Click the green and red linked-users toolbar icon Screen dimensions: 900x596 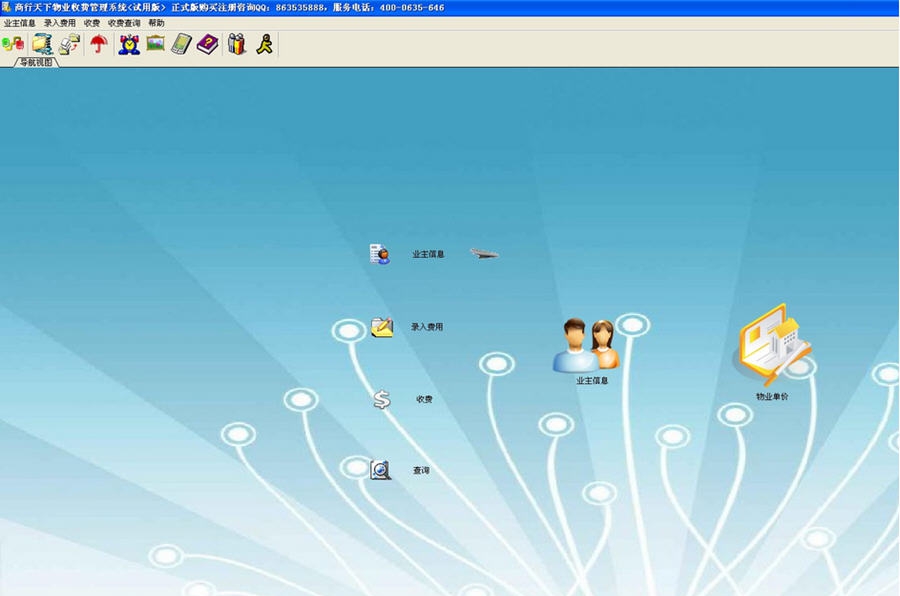13,44
